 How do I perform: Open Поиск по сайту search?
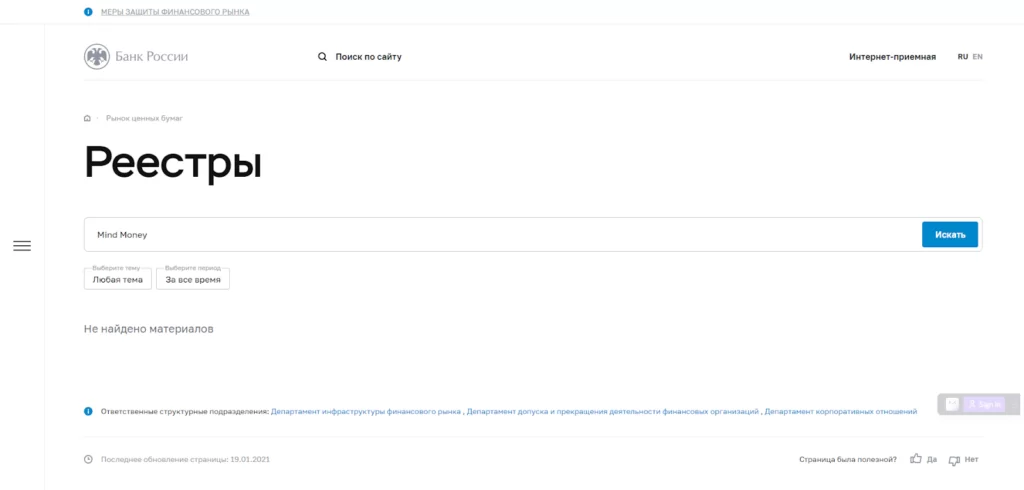(368, 57)
